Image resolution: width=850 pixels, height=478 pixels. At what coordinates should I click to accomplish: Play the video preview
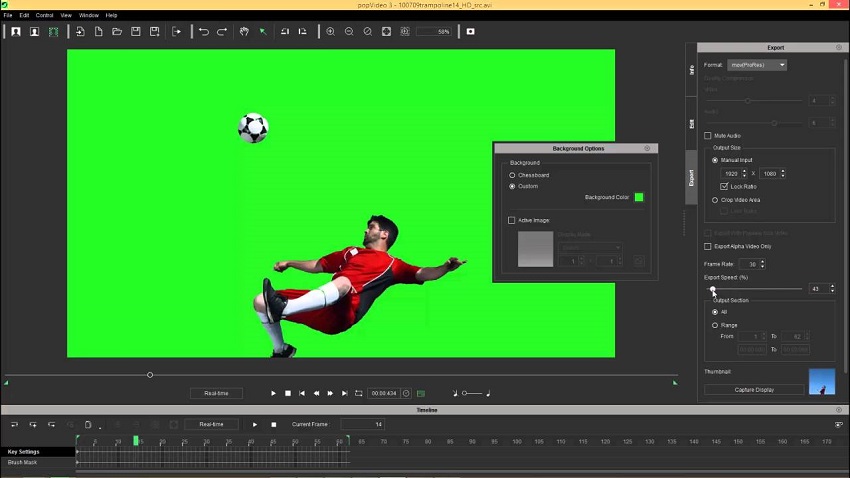273,393
